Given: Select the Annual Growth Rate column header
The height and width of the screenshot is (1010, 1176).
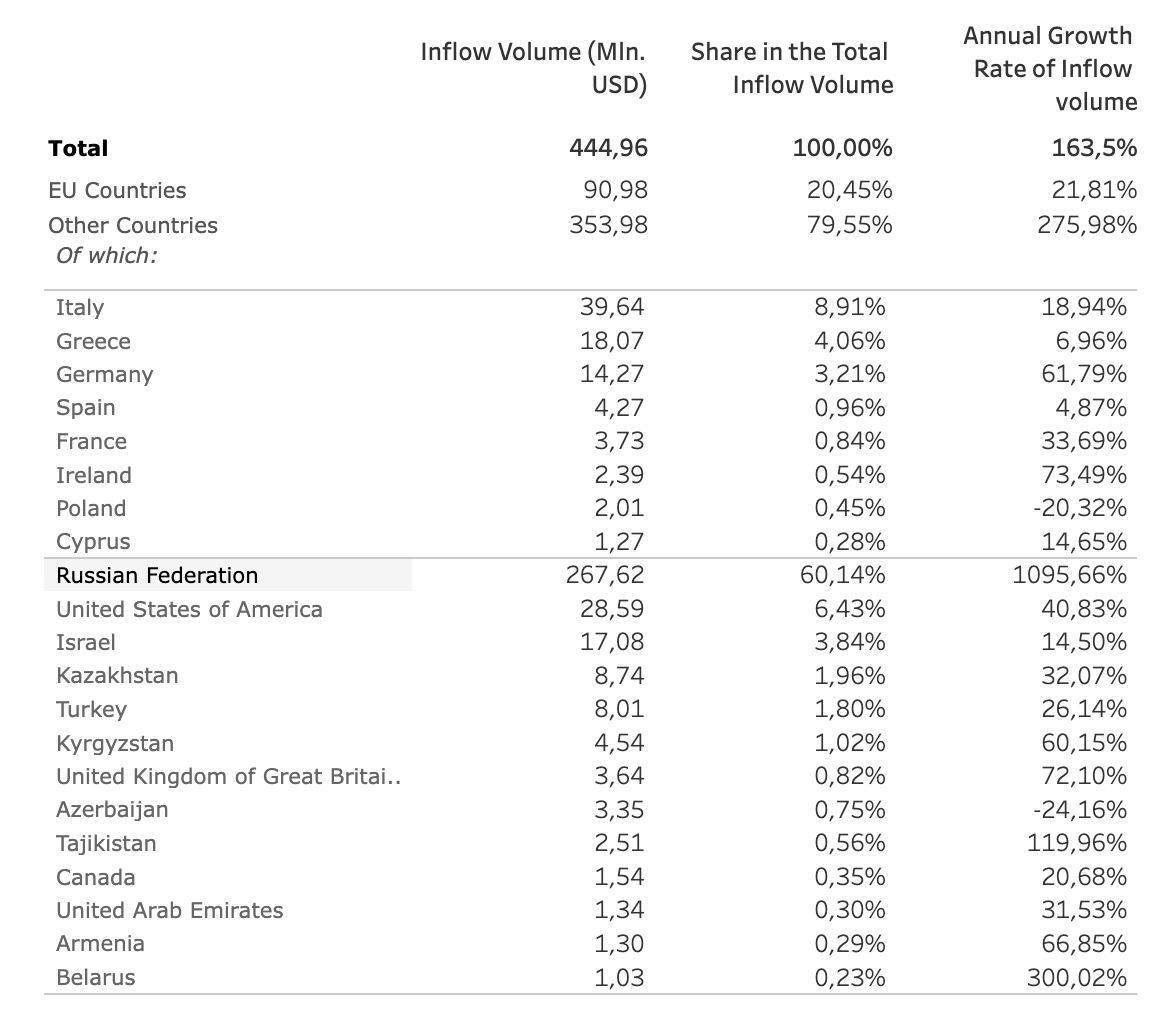Looking at the screenshot, I should coord(1049,68).
